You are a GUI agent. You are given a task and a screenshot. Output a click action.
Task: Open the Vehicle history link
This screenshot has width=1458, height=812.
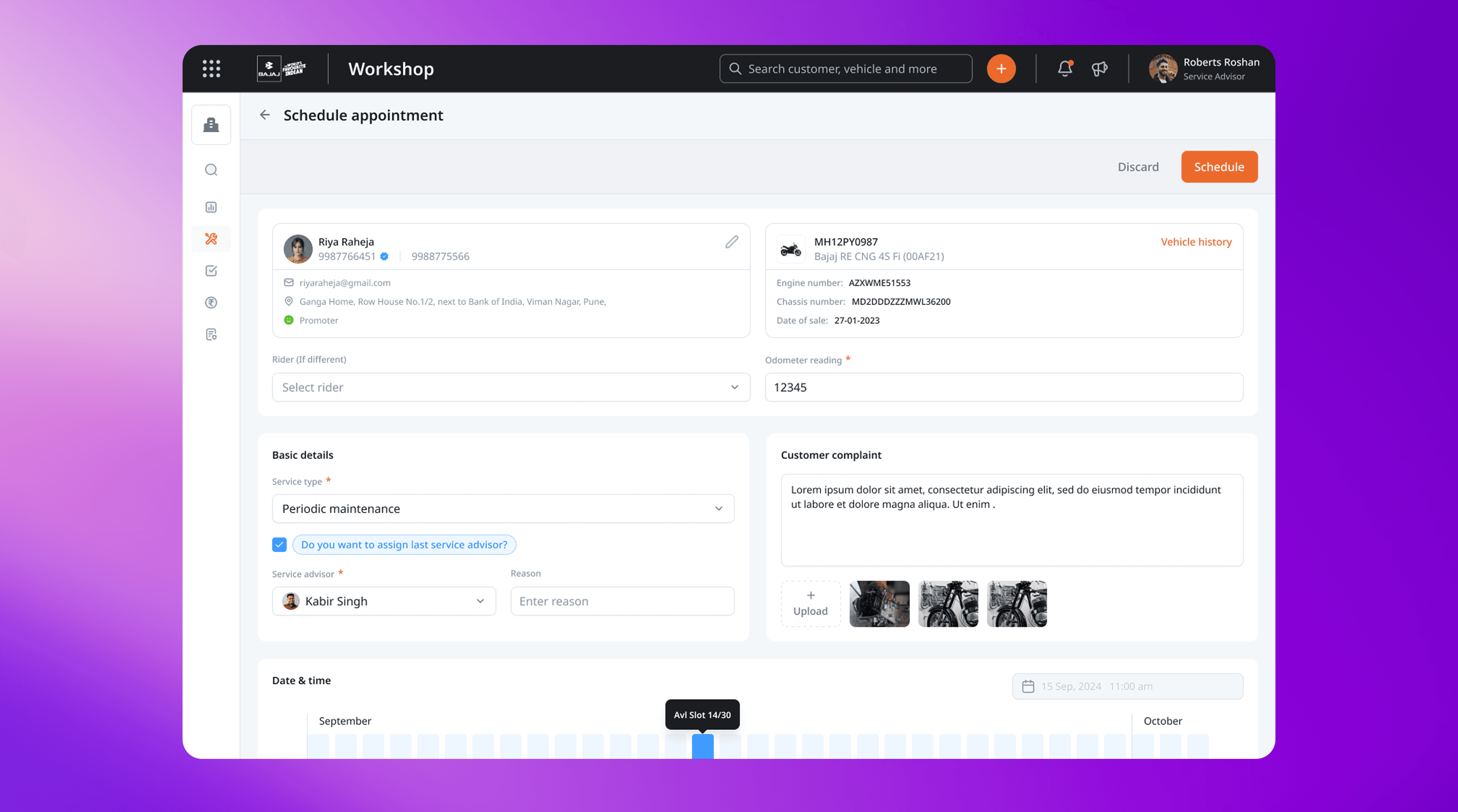[1195, 242]
